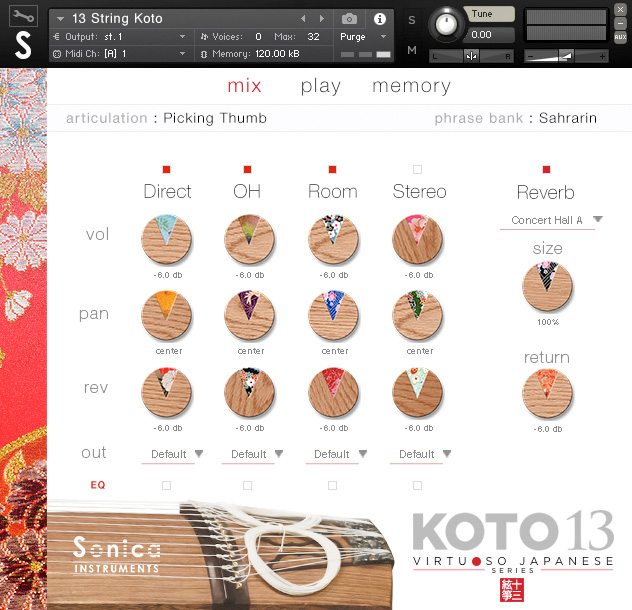Click the red EQ label
This screenshot has height=610, width=632.
point(98,485)
